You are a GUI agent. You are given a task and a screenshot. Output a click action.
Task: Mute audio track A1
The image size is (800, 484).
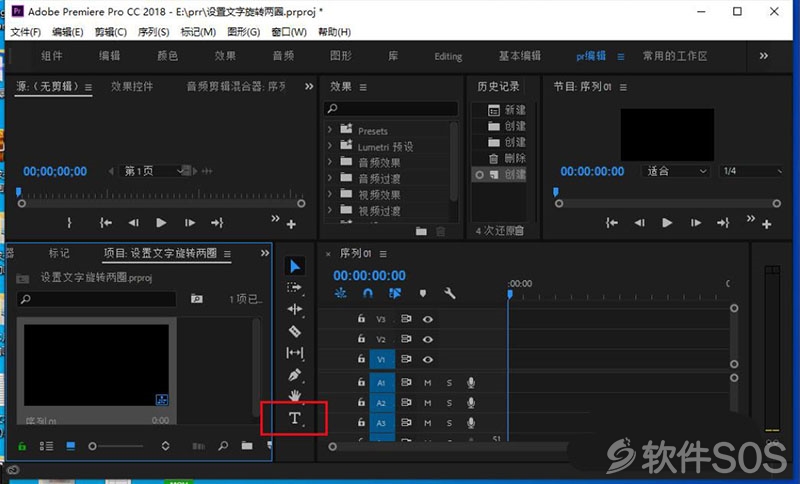(428, 383)
